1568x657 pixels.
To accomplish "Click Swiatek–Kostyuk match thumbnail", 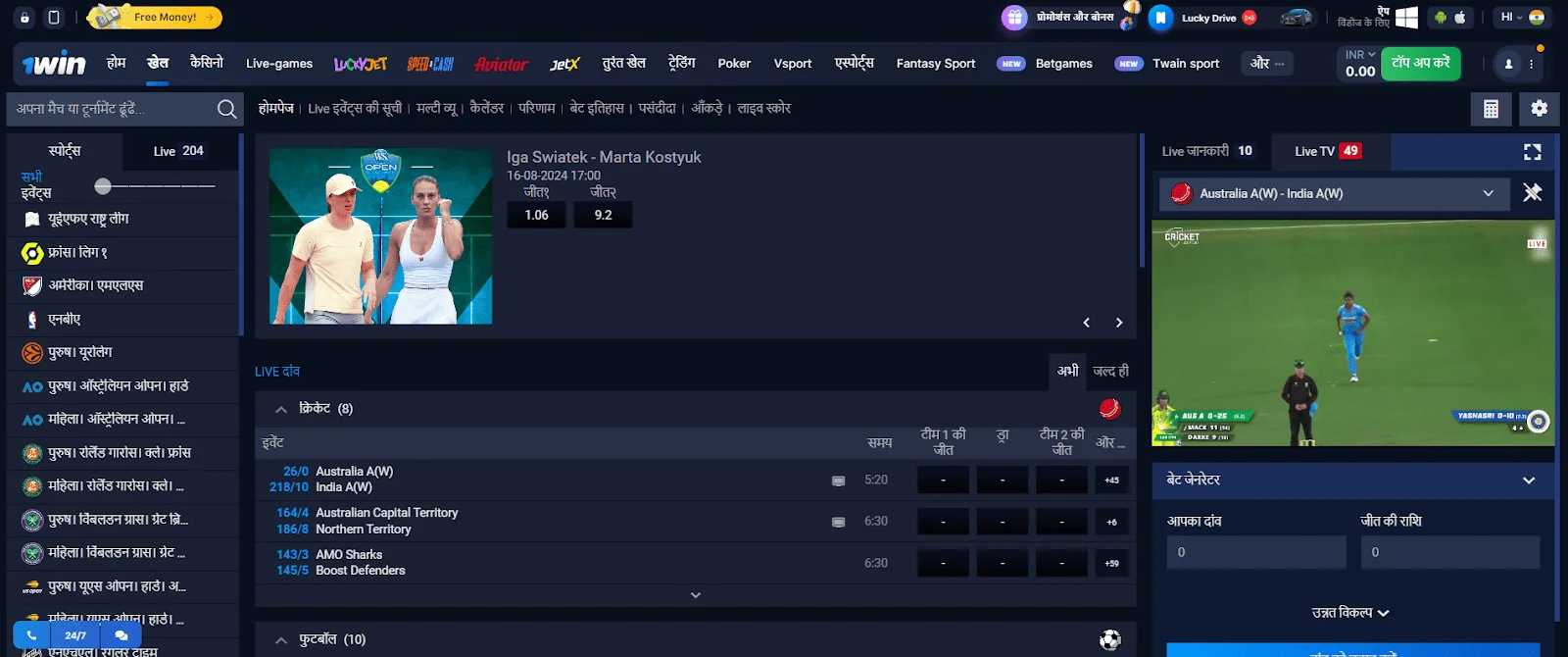I will (380, 236).
